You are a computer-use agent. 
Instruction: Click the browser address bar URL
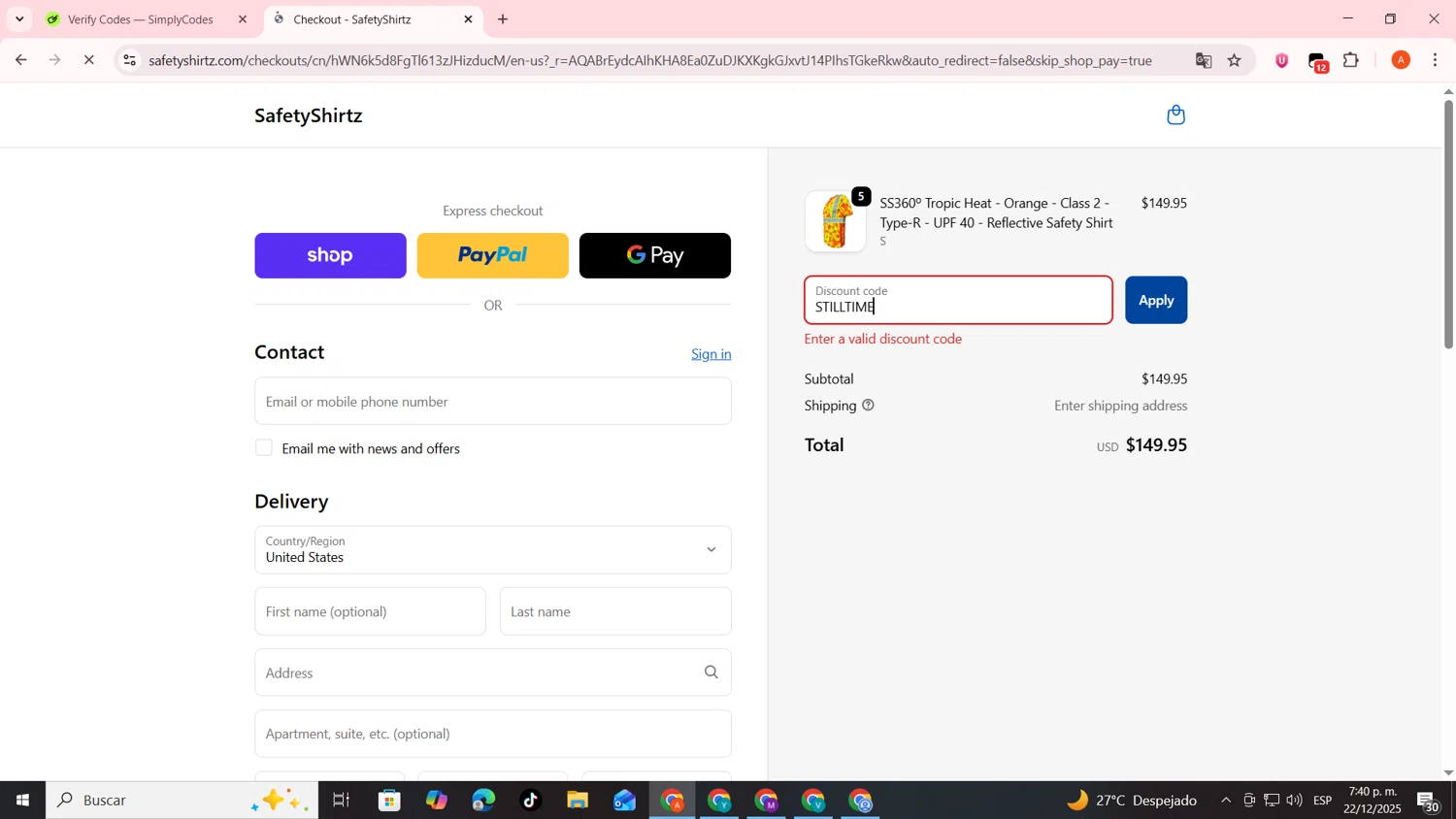tap(650, 60)
